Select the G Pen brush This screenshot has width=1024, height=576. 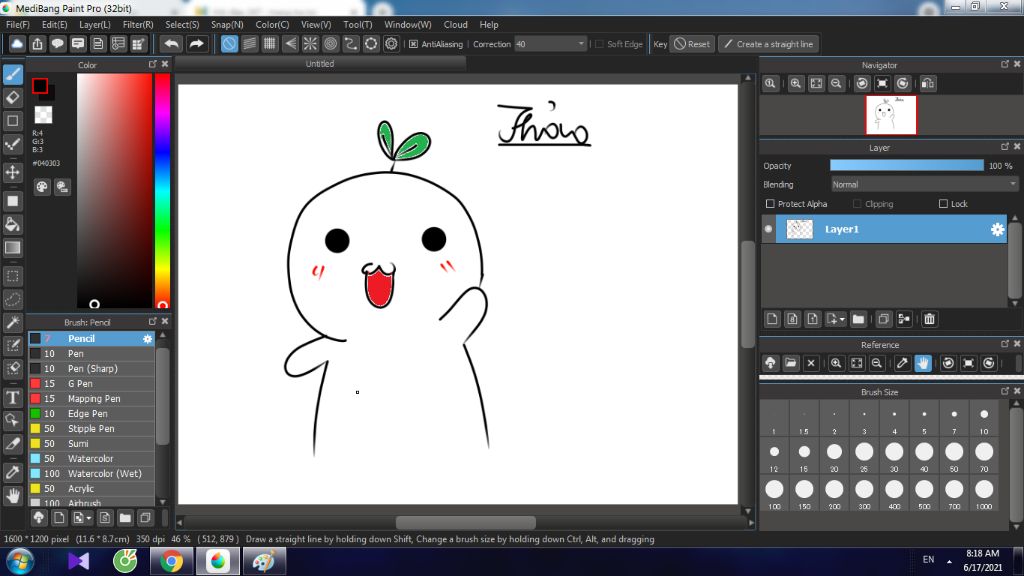tap(91, 383)
